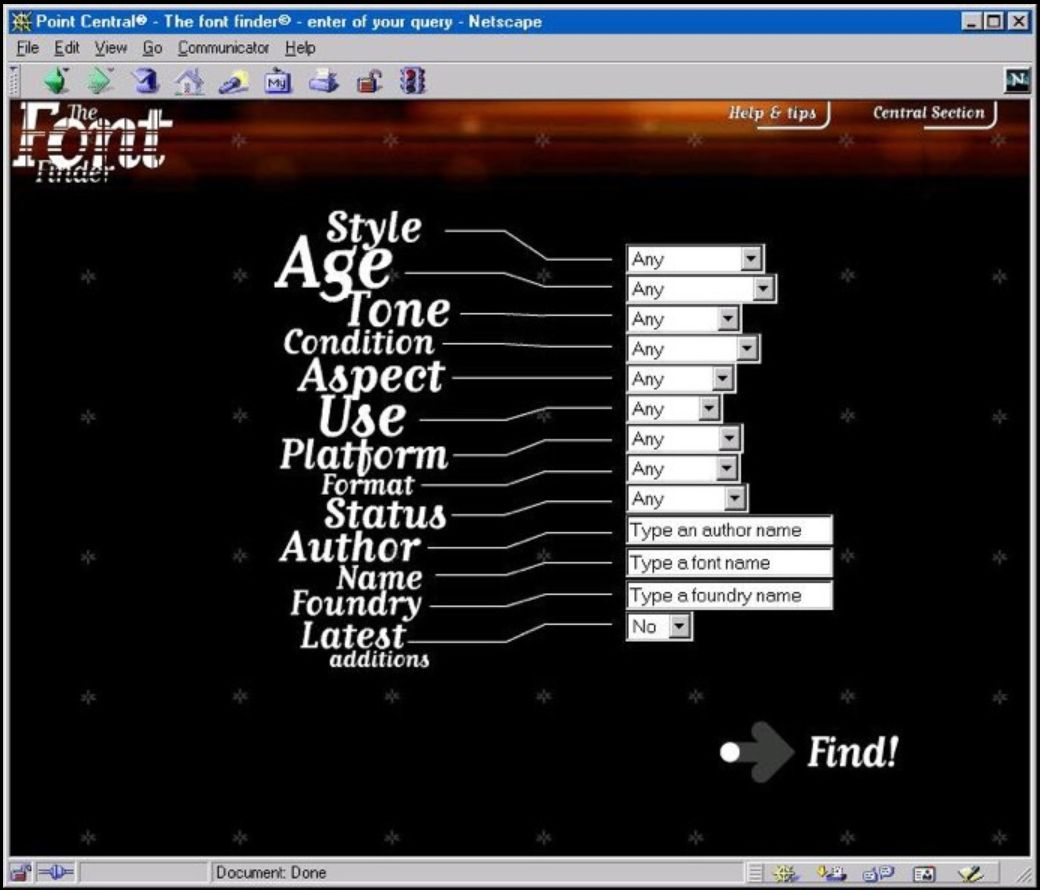This screenshot has width=1040, height=890.
Task: Click the Find! text link
Action: tap(853, 752)
